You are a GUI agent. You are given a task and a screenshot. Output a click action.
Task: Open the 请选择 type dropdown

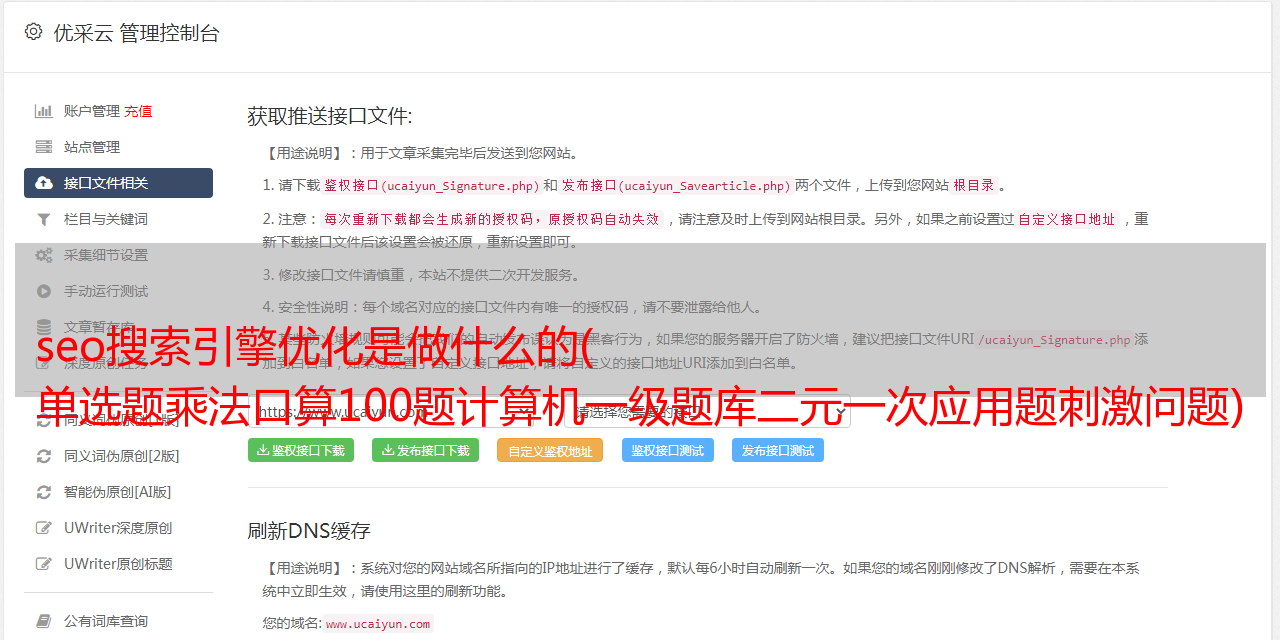tap(708, 411)
